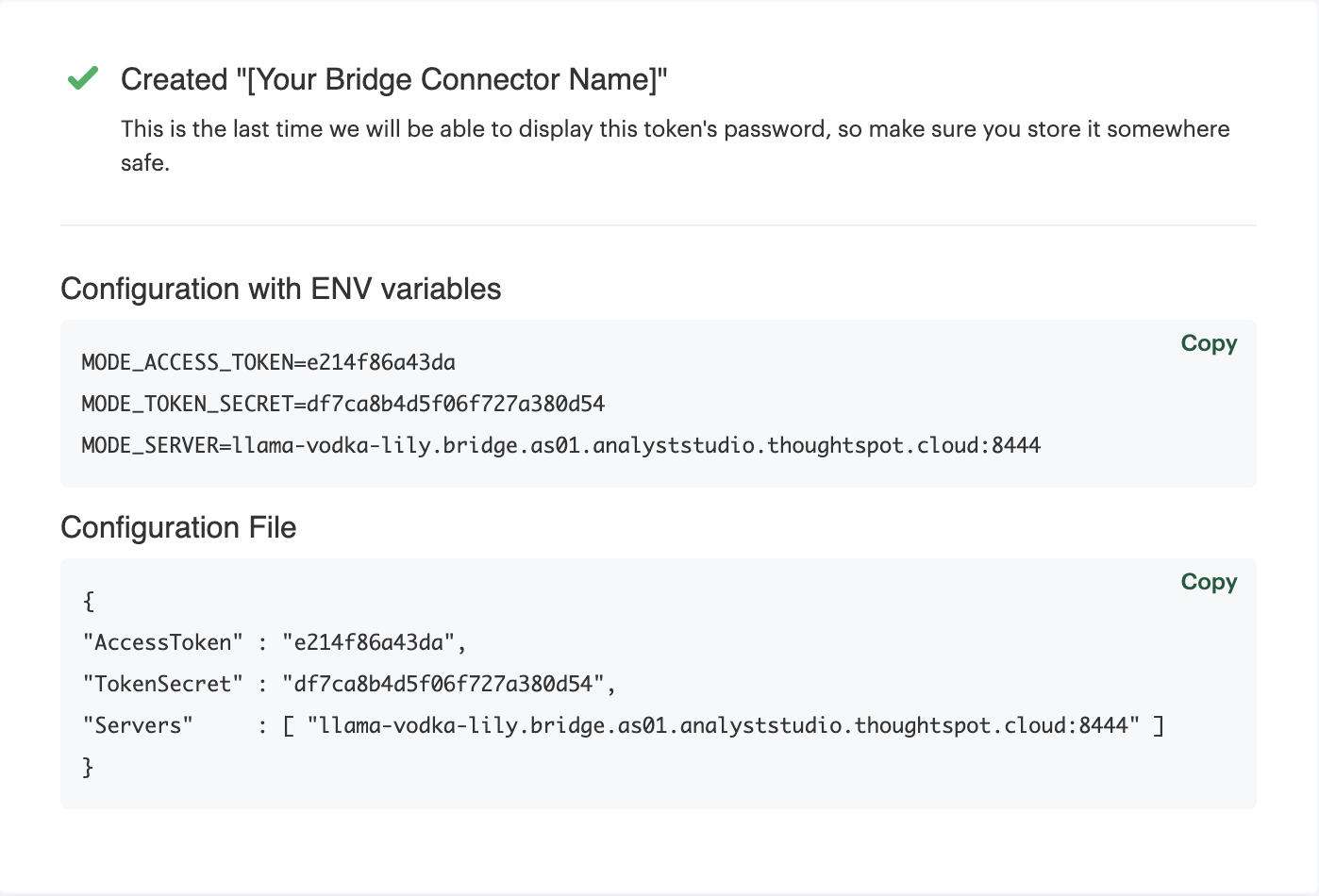Click inside the ENV variables code block
This screenshot has height=896, width=1319.
(x=566, y=404)
